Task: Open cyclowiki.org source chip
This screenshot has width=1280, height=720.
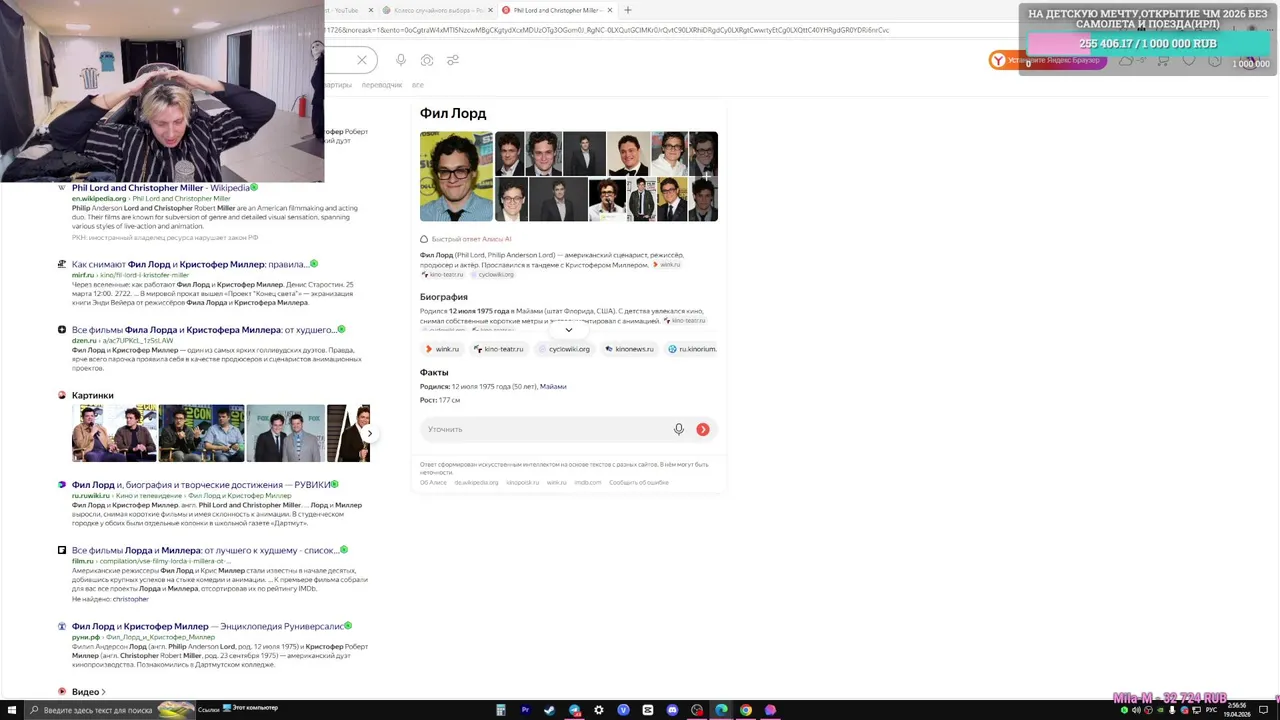Action: click(x=563, y=349)
